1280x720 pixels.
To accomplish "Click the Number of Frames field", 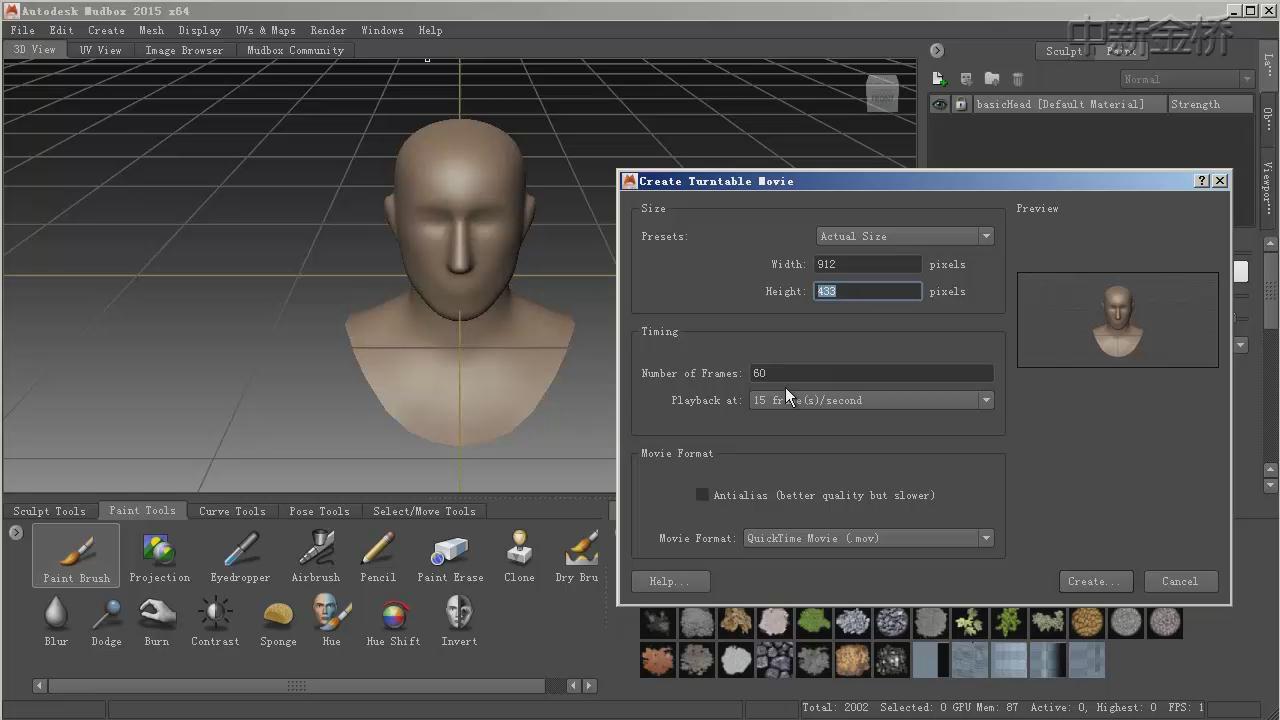I will click(x=871, y=373).
